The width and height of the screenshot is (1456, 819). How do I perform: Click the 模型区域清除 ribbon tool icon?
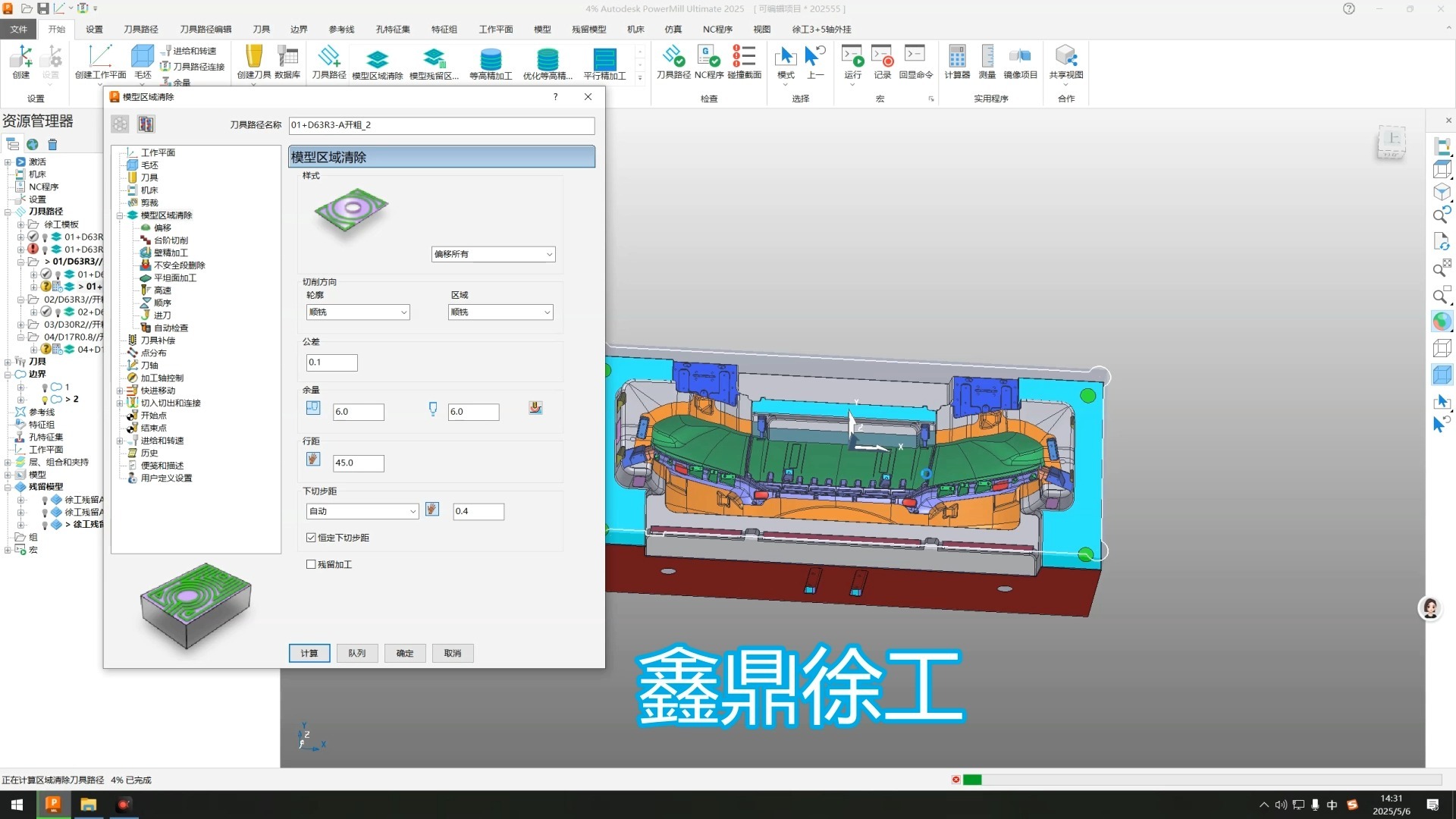tap(377, 59)
